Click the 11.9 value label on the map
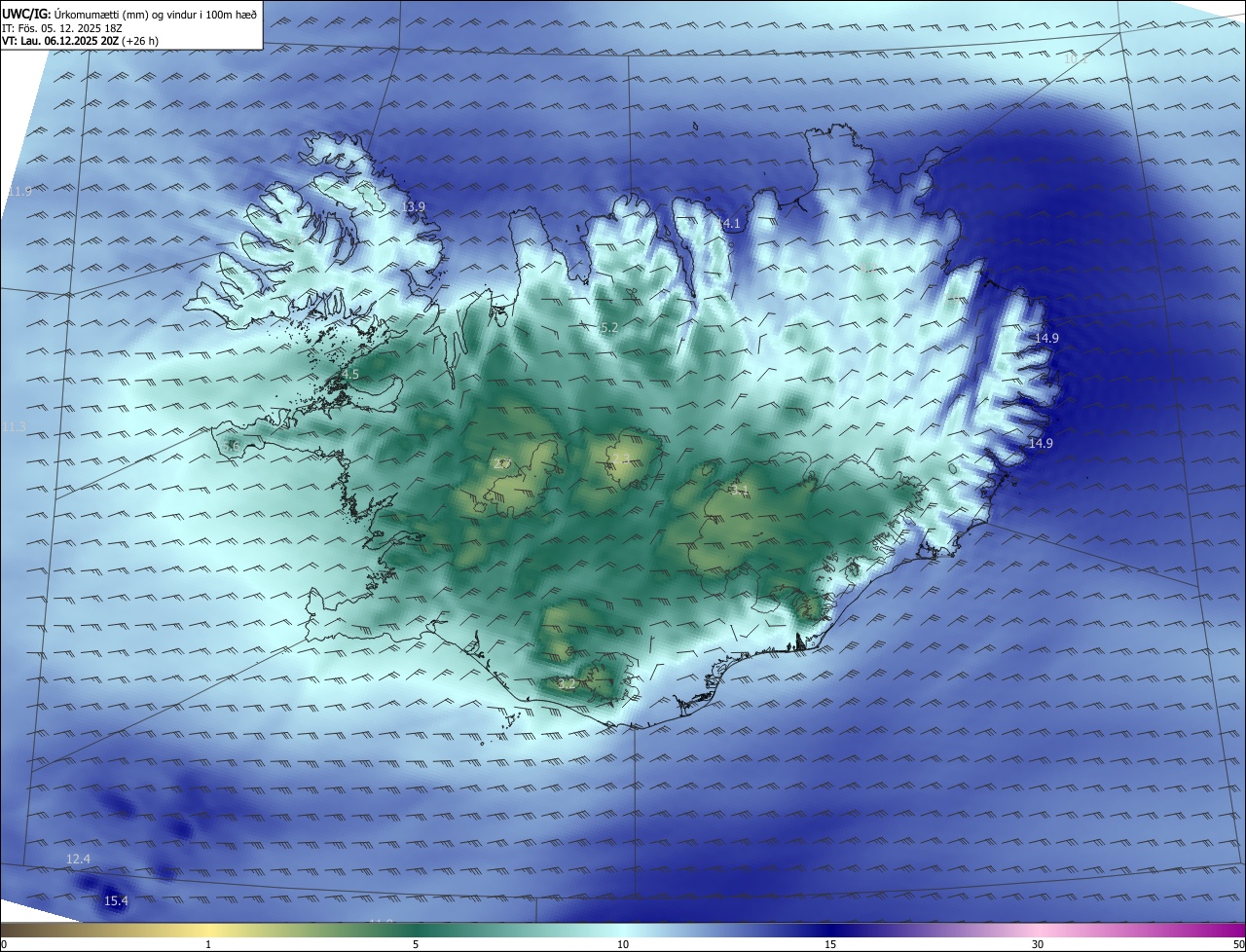 click(19, 192)
